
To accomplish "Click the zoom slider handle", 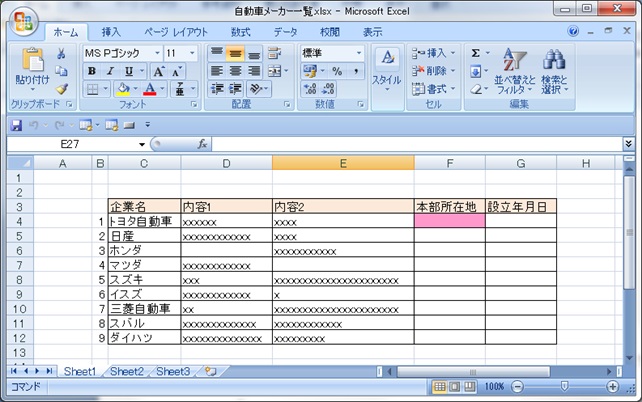I will (564, 386).
